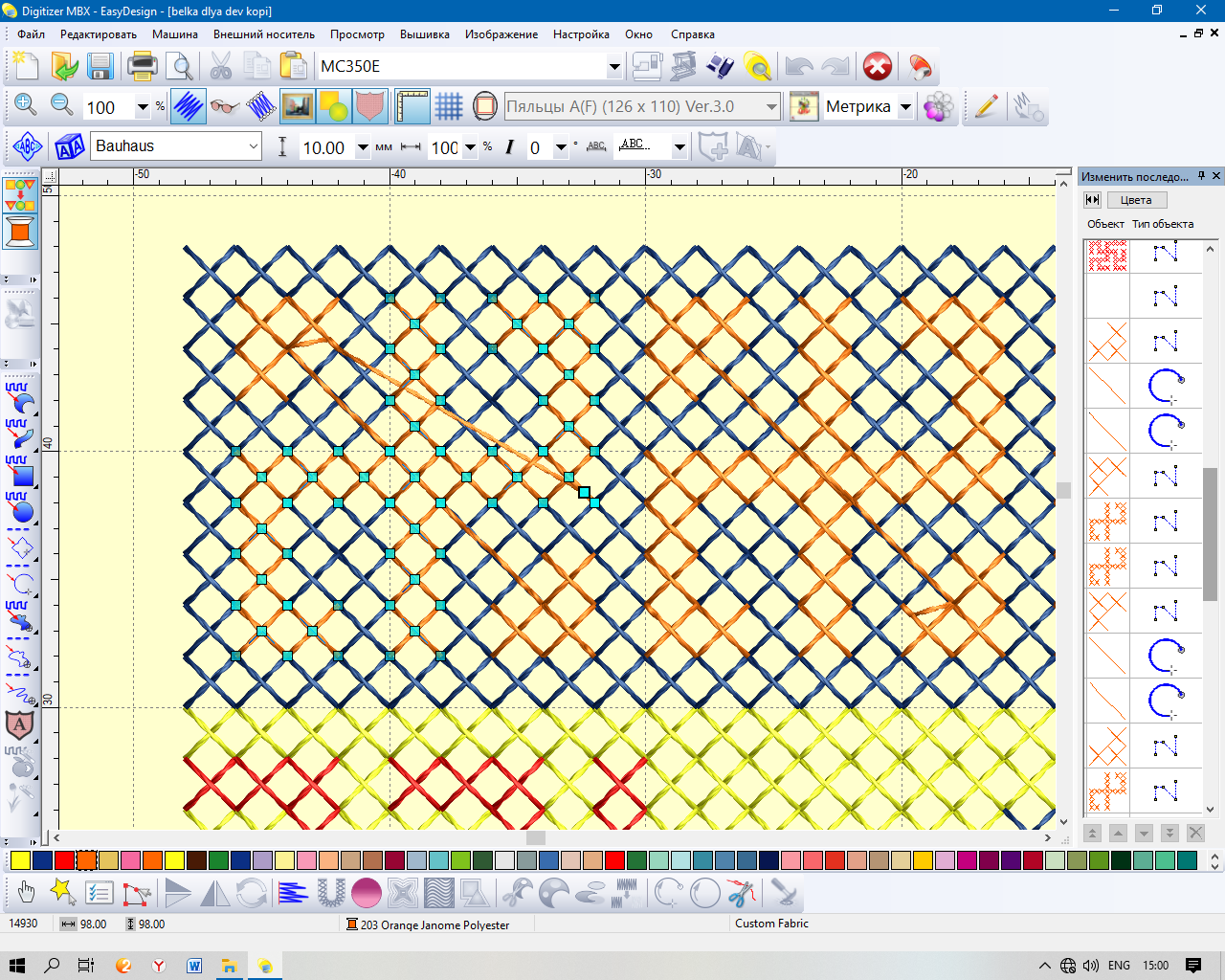Select the reshape object nodes tool
Image resolution: width=1225 pixels, height=980 pixels.
coord(137,893)
